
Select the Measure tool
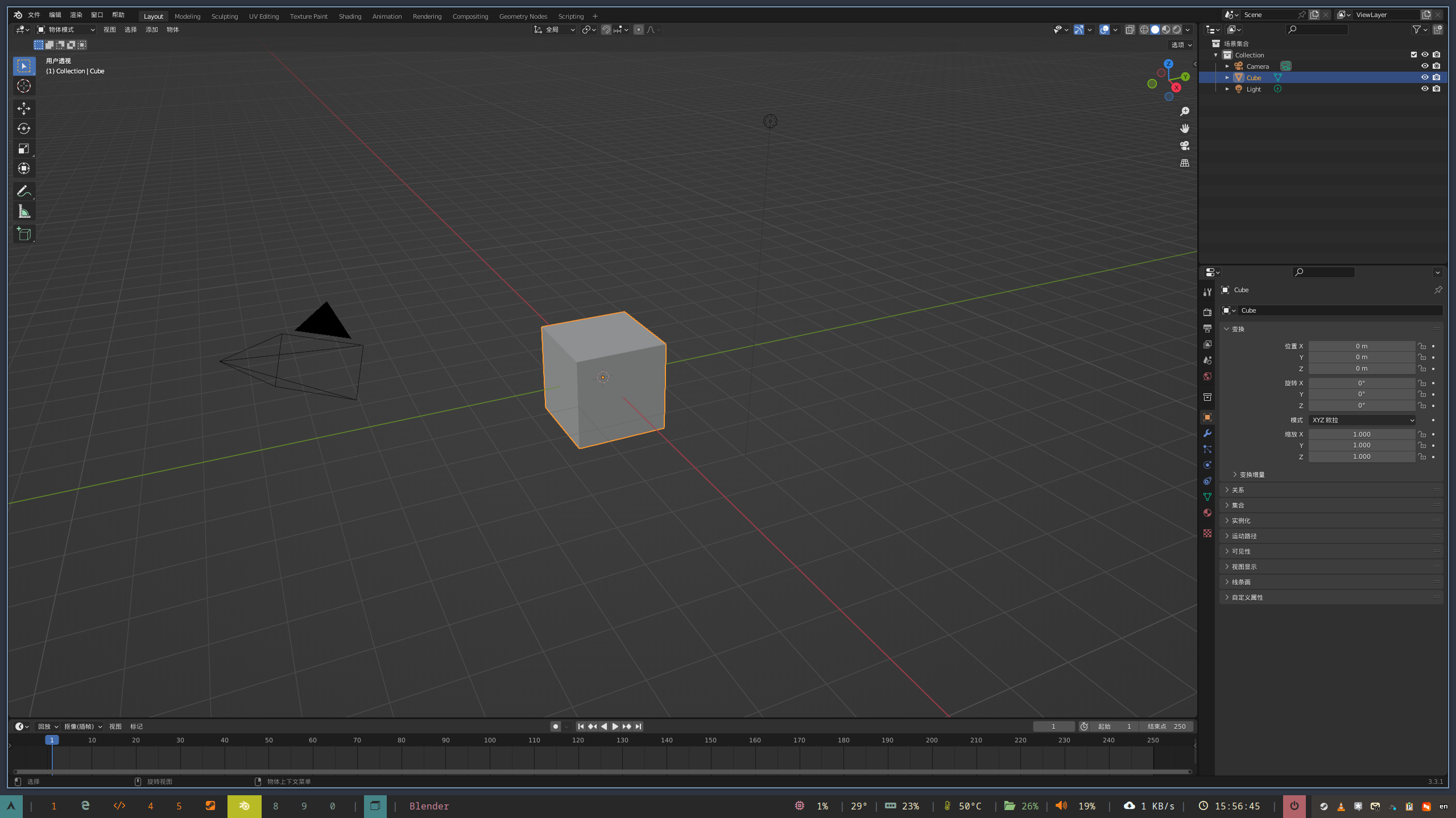click(x=24, y=211)
